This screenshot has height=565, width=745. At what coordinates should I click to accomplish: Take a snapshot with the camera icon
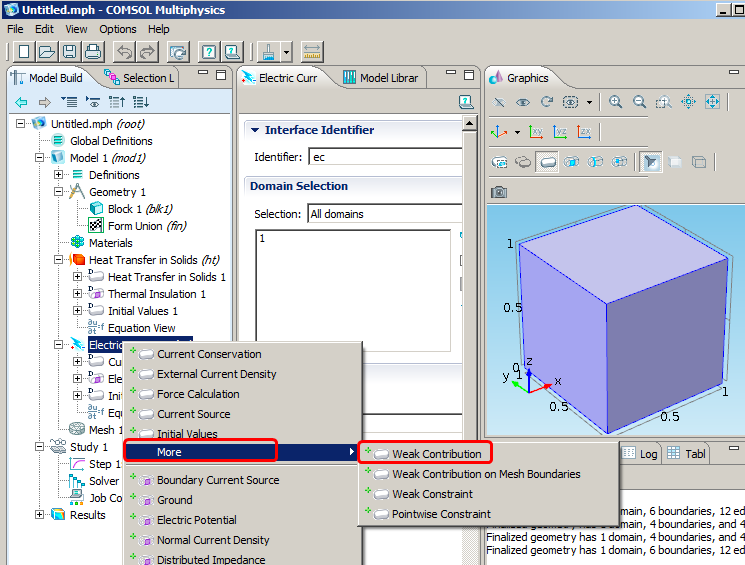coord(499,192)
